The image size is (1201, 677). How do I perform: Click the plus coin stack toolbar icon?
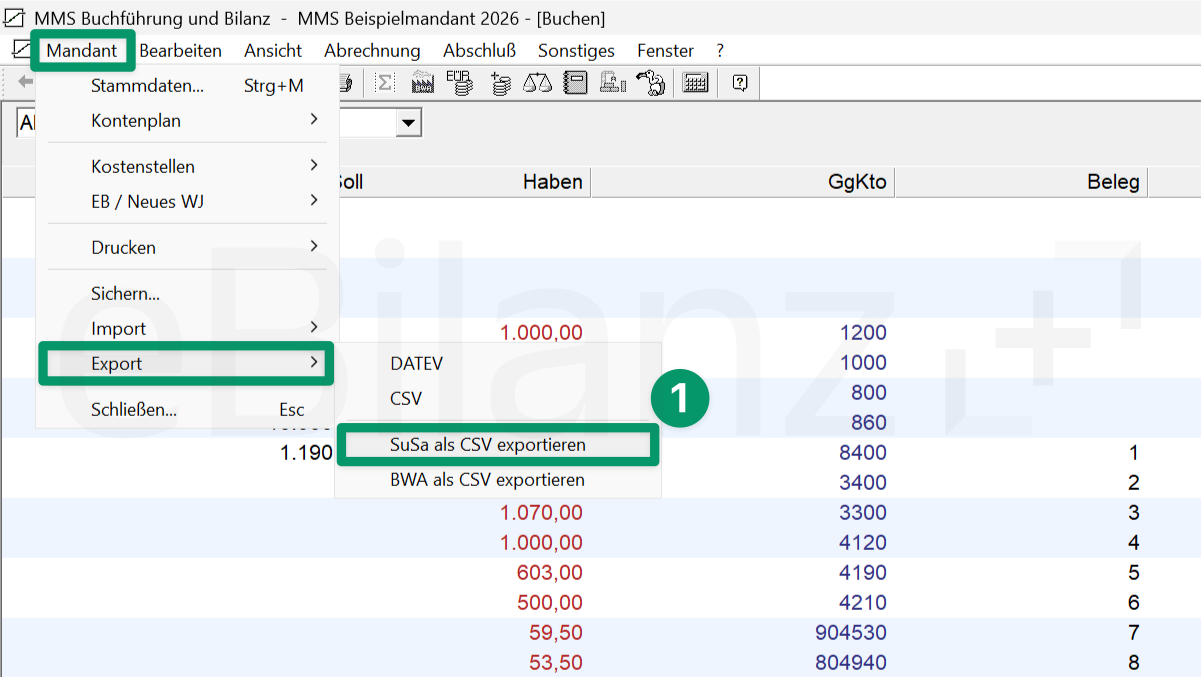(501, 84)
